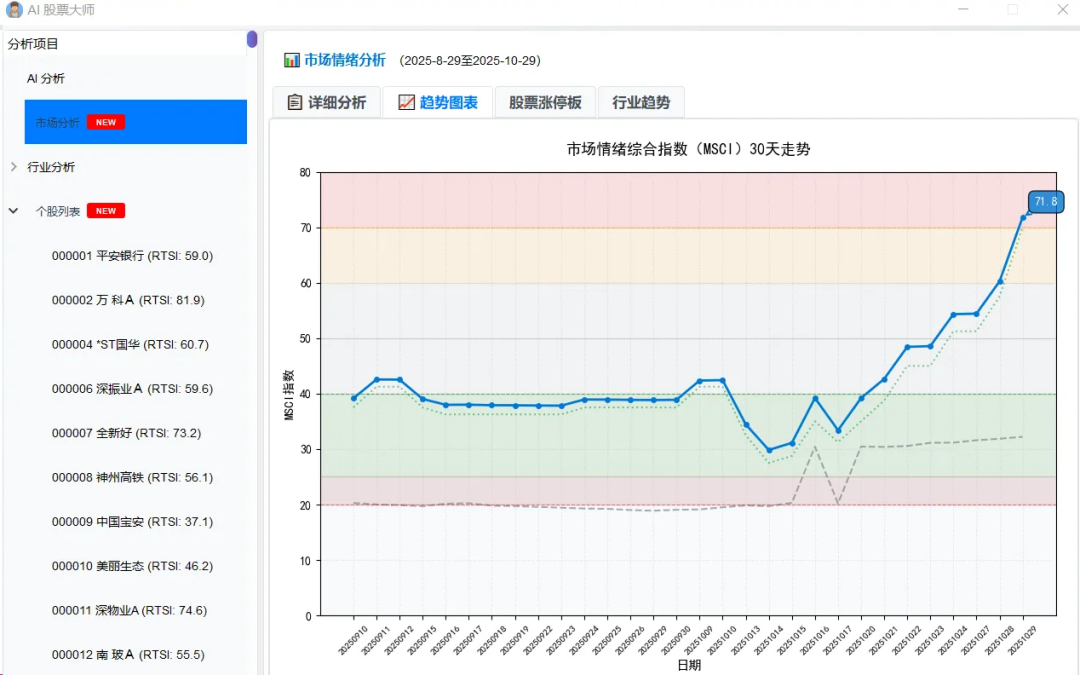Click the 71.8 value label on chart

(x=1045, y=202)
